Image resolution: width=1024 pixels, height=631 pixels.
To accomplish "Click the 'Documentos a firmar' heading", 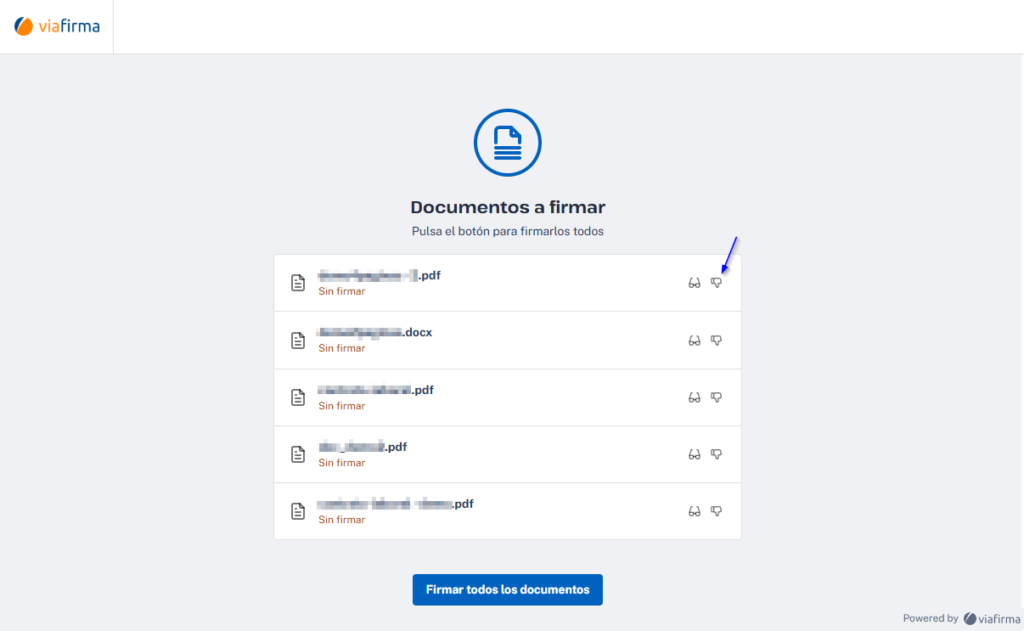I will pyautogui.click(x=507, y=207).
